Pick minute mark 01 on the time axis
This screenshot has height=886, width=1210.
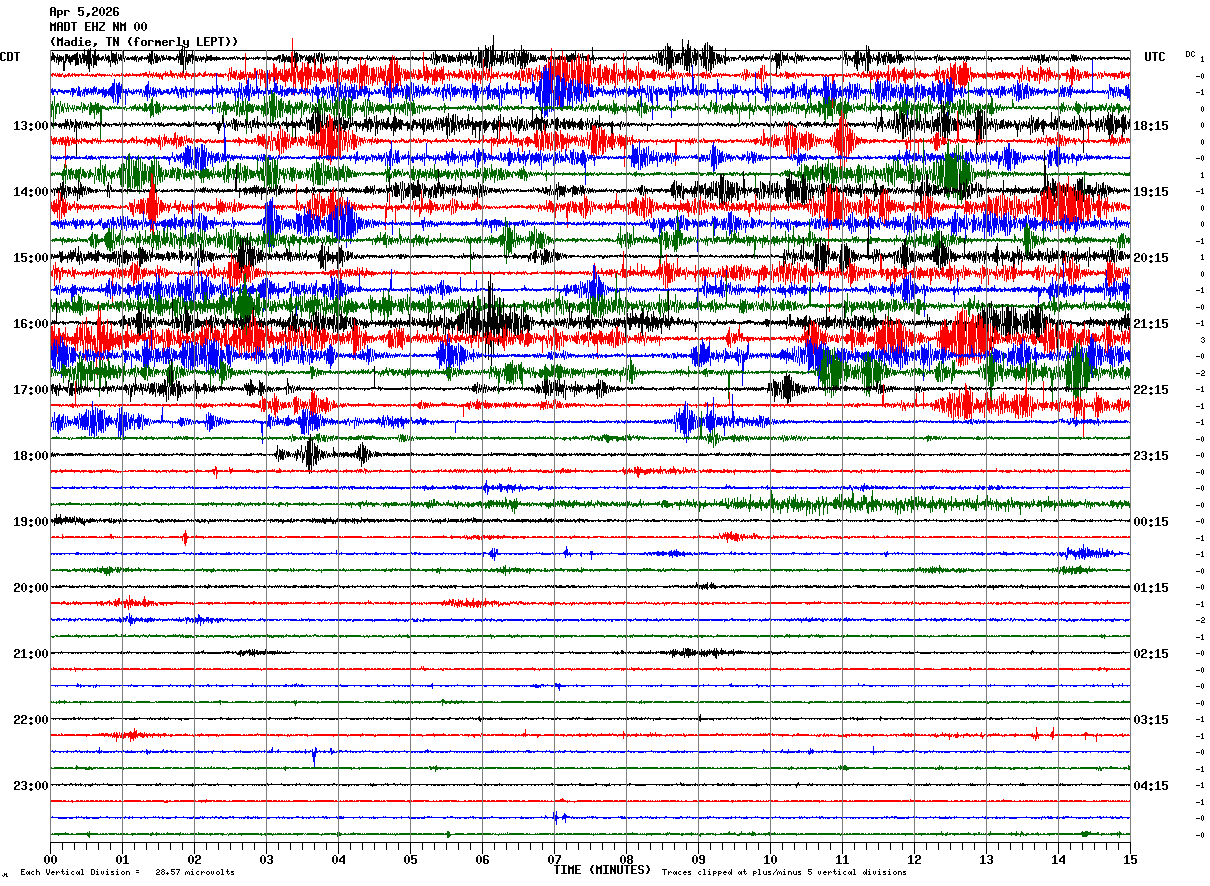[122, 859]
